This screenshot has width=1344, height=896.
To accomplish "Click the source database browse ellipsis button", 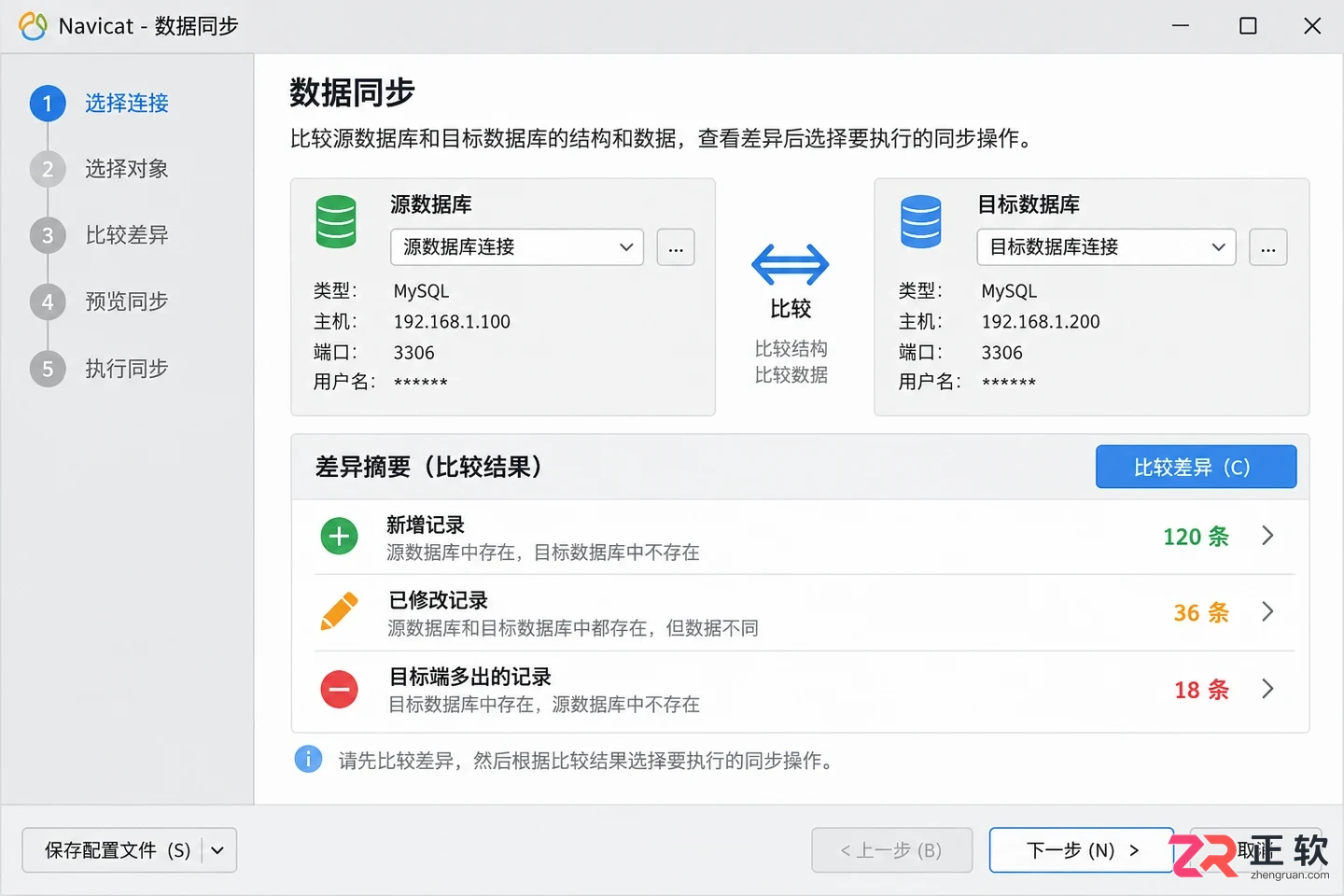I will pyautogui.click(x=676, y=247).
